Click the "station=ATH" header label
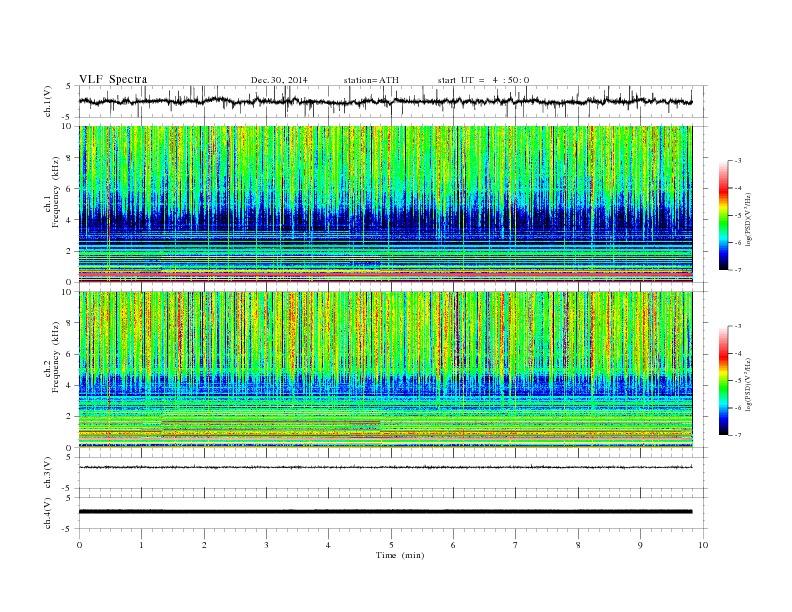This screenshot has height=612, width=792. coord(371,80)
